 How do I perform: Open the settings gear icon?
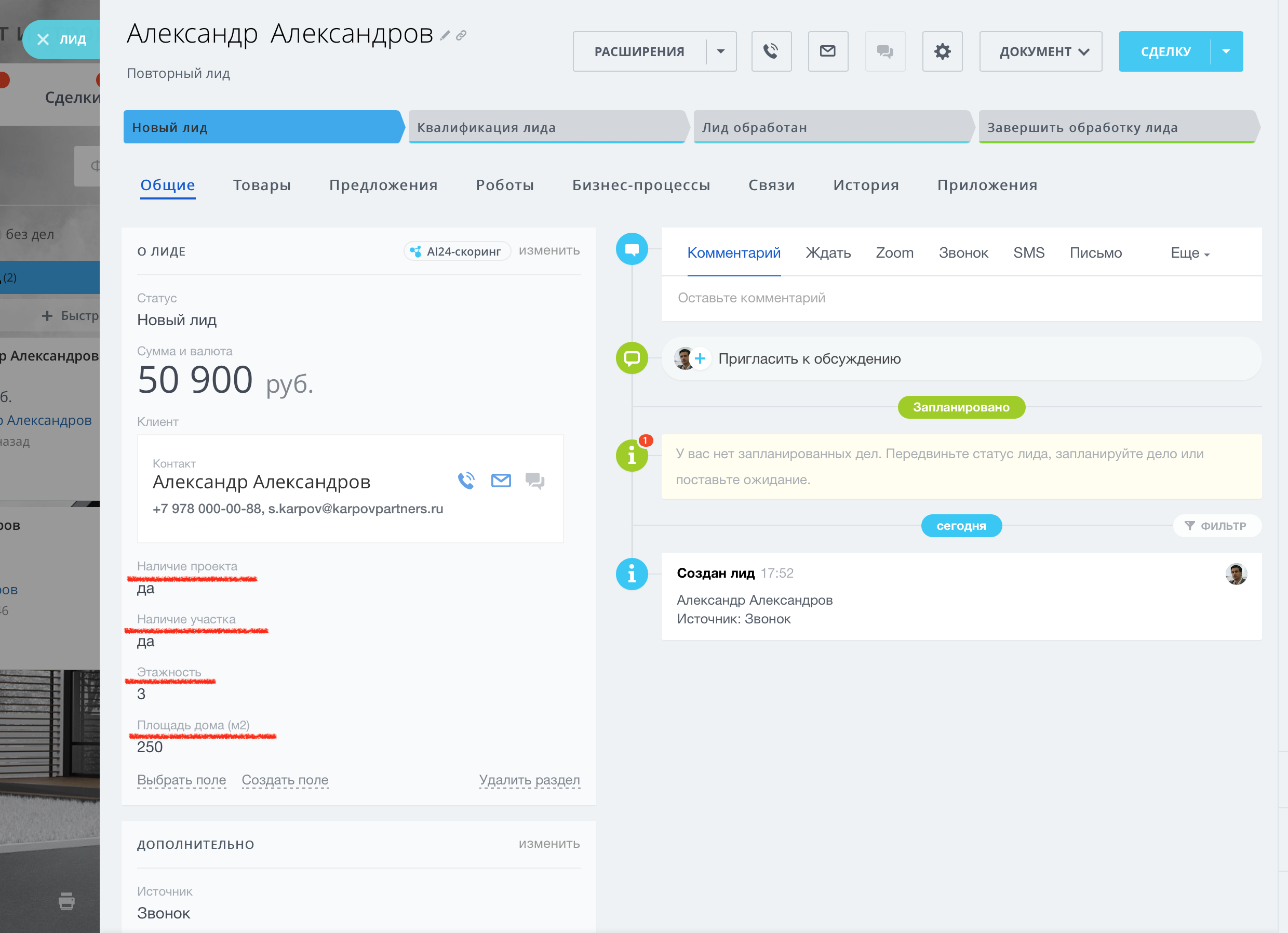942,52
